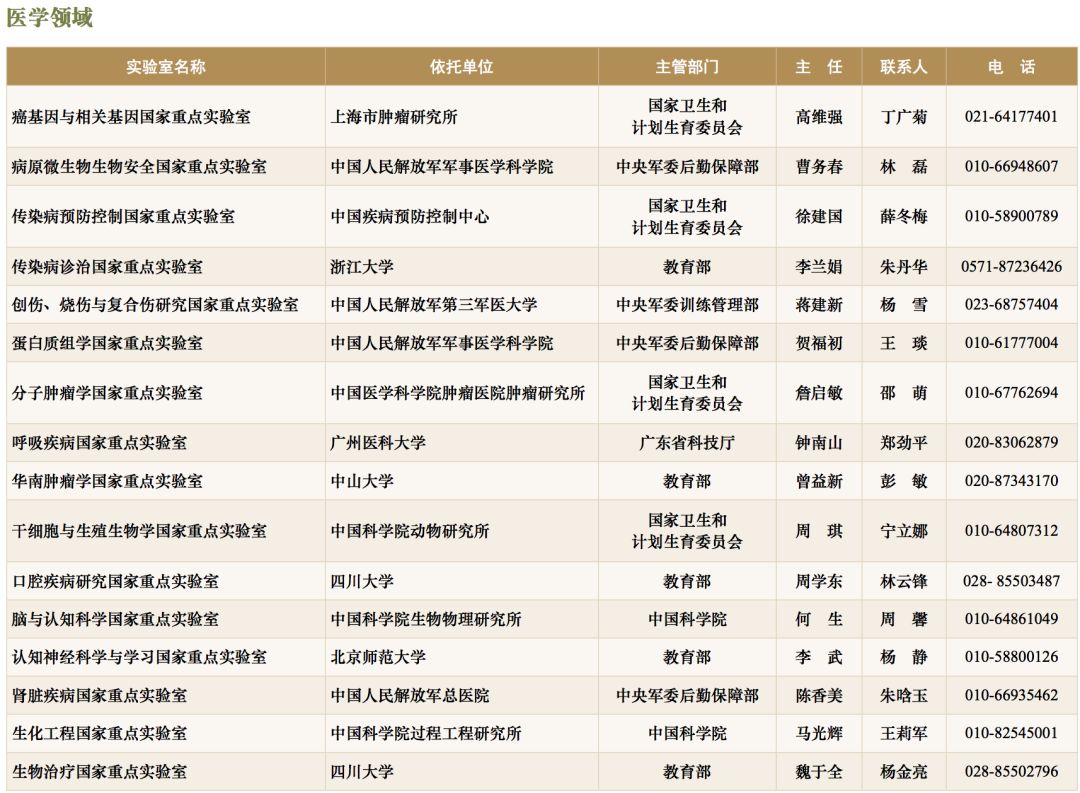Screen dimensions: 1080x793
Task: Click the 实验室名称 column header
Action: (x=165, y=67)
